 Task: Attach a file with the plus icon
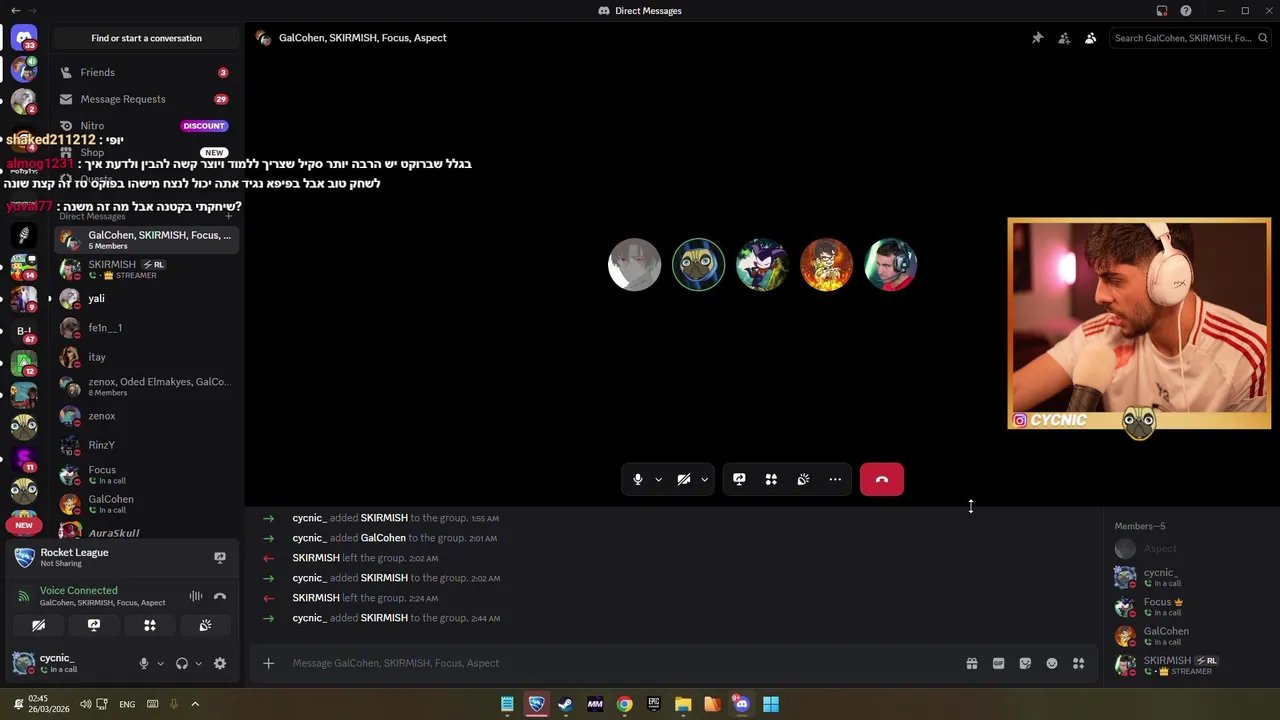[269, 663]
